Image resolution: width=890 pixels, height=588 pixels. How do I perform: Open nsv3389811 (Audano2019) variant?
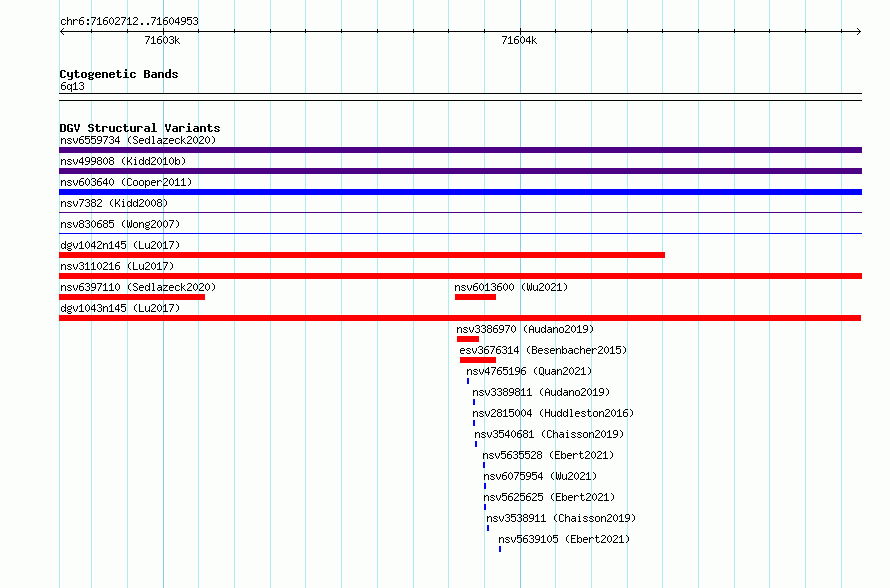pyautogui.click(x=541, y=392)
